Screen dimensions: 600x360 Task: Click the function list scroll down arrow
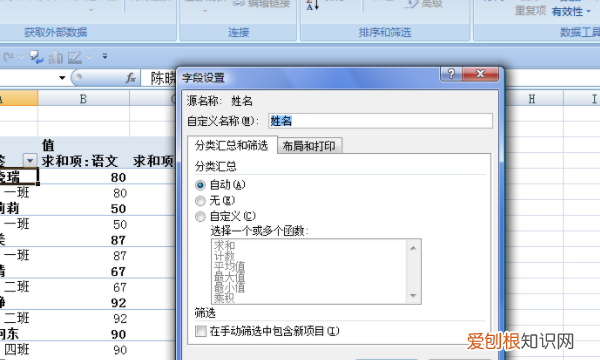pos(413,295)
